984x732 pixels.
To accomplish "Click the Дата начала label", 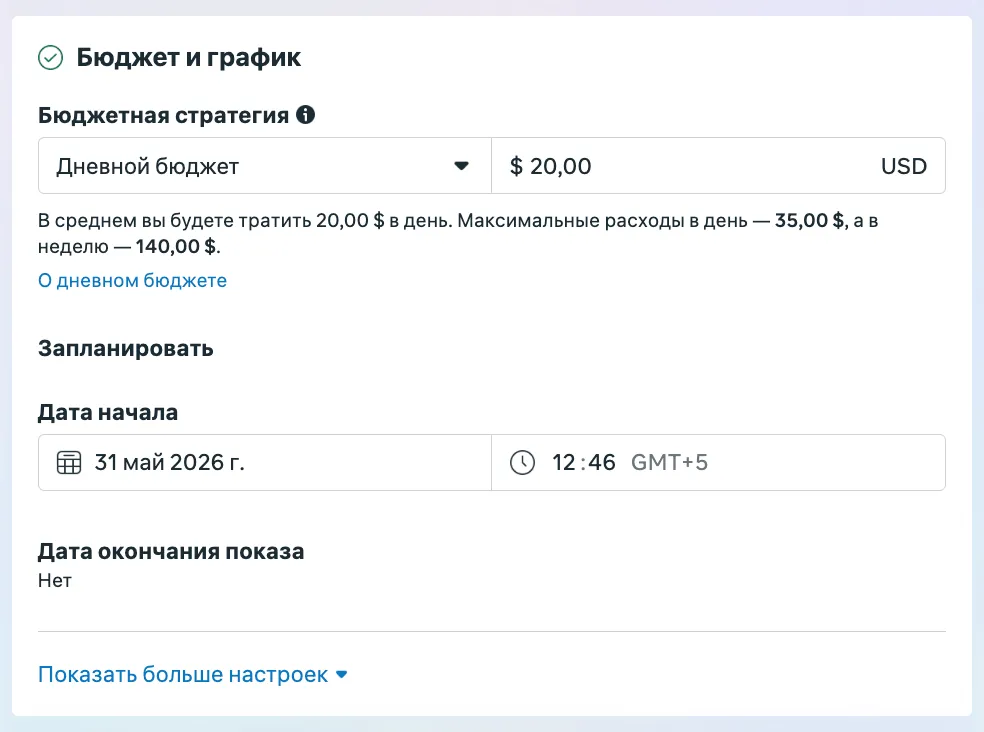I will point(108,412).
